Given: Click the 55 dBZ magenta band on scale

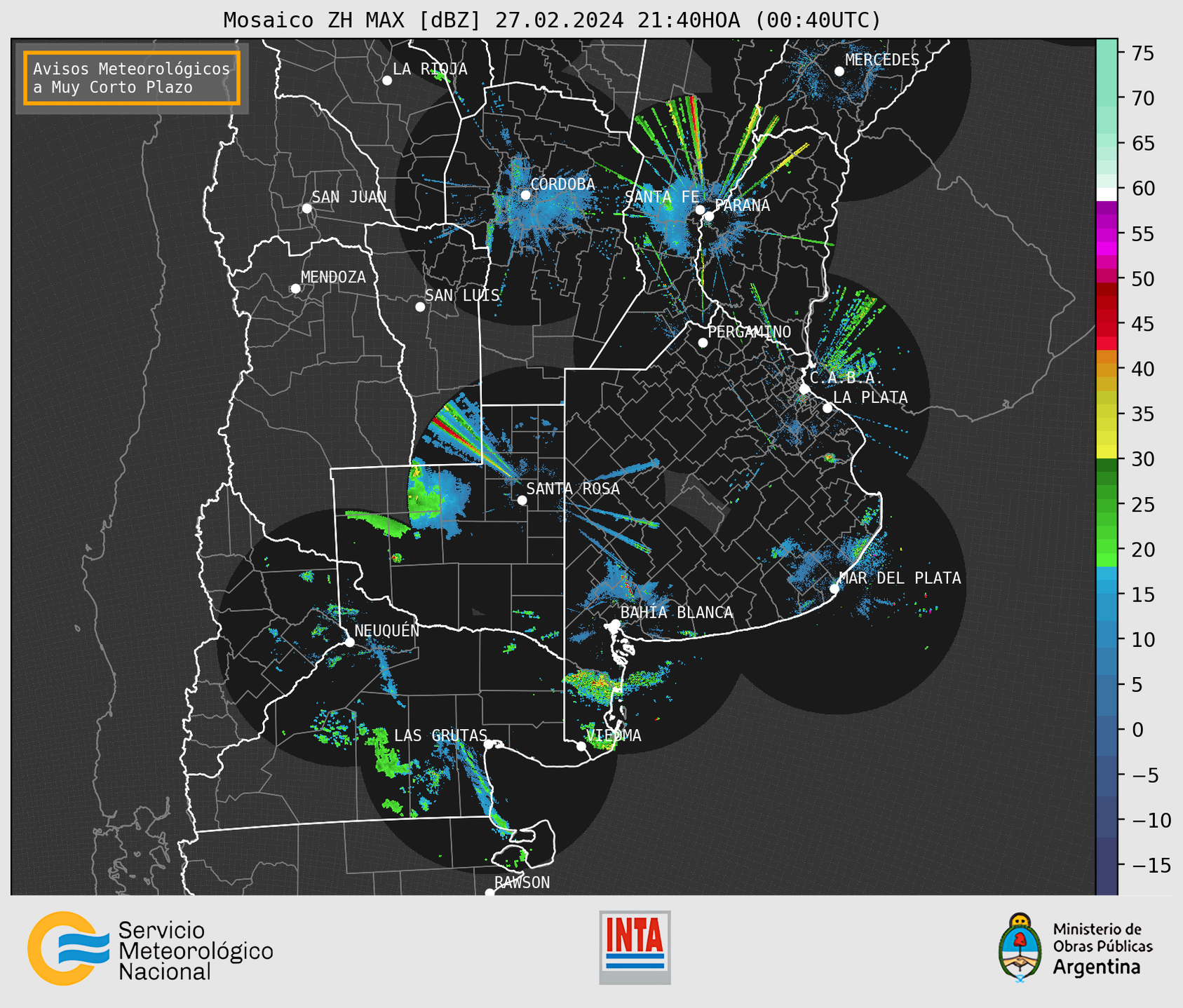Looking at the screenshot, I should [1107, 233].
